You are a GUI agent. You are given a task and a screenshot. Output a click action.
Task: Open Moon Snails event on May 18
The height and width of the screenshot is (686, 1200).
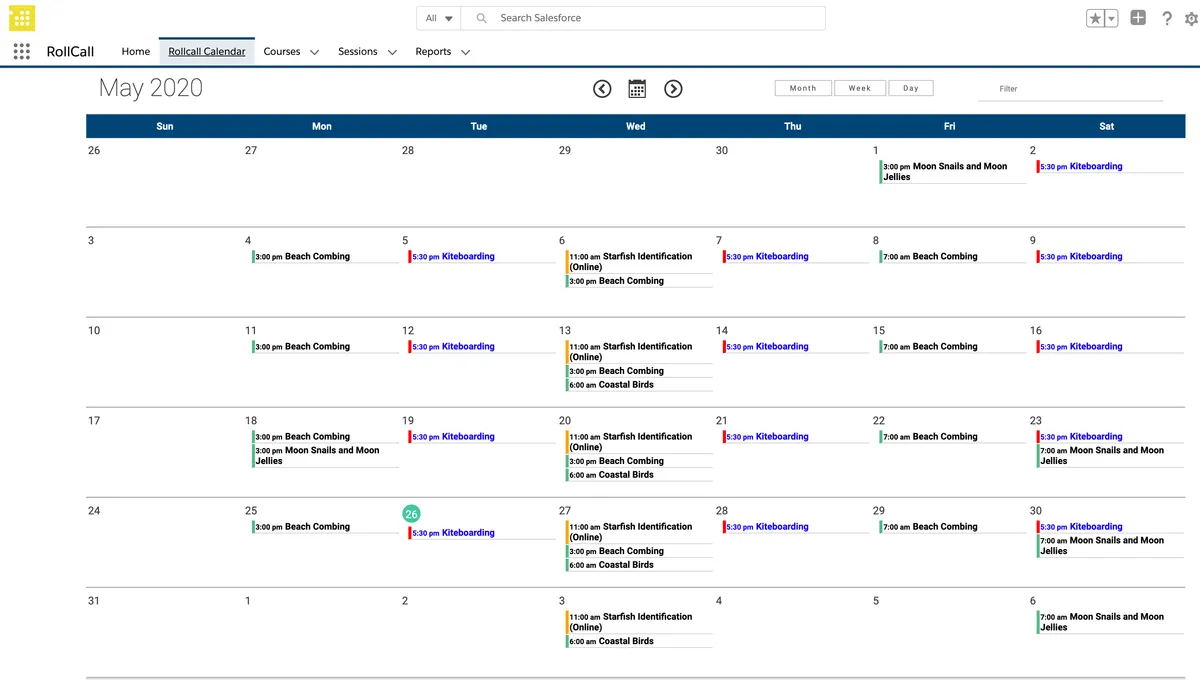(x=325, y=456)
